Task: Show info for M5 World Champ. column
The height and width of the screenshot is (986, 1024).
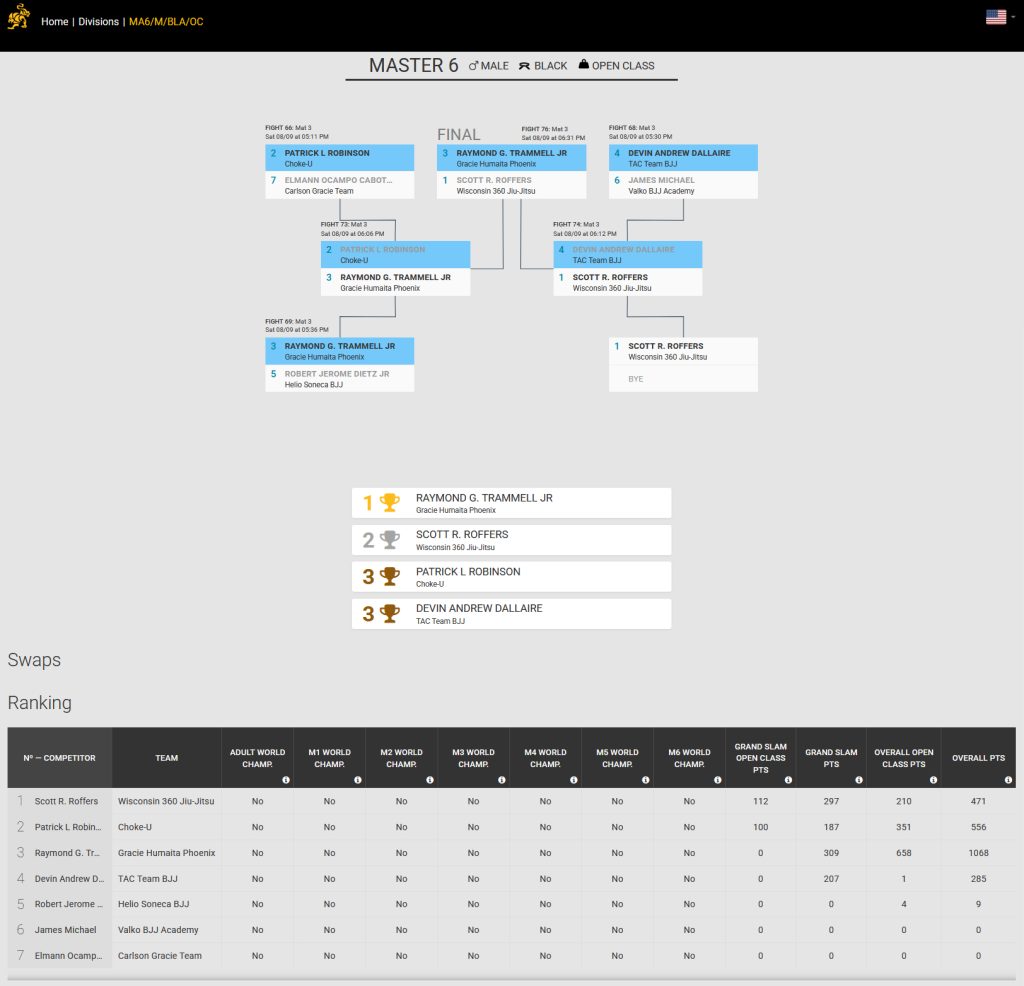Action: 645,780
